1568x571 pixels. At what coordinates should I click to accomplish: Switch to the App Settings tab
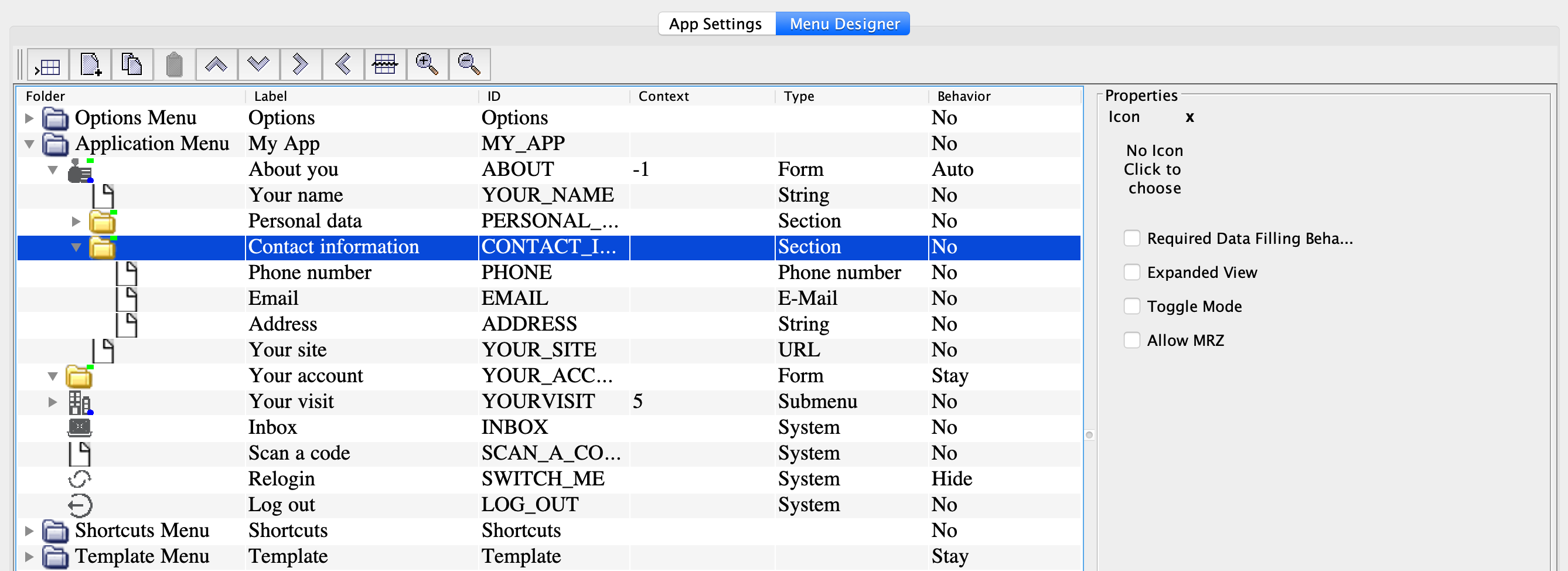pos(715,23)
